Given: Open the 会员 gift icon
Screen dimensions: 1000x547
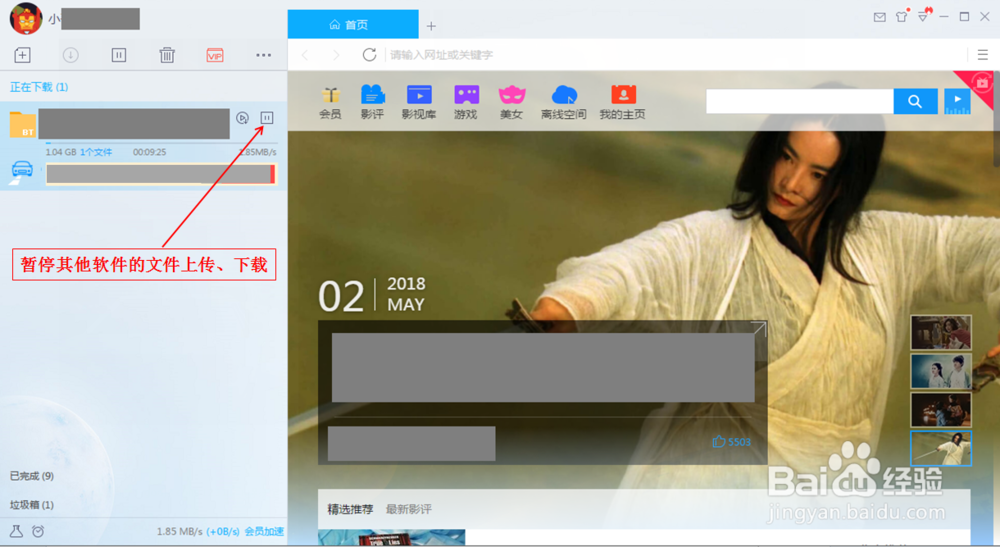Looking at the screenshot, I should pos(330,103).
